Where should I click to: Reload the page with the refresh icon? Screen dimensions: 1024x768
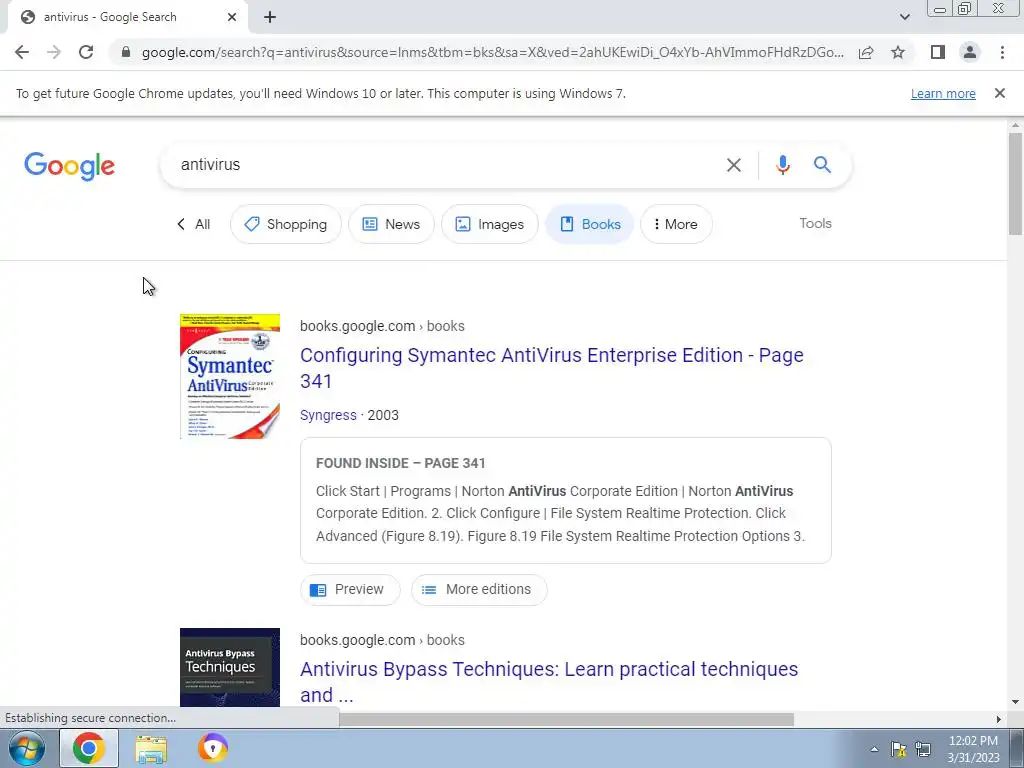86,52
